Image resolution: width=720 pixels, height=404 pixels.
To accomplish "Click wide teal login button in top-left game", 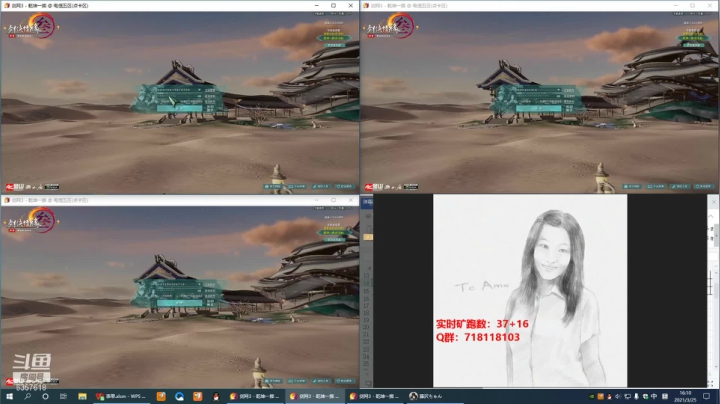I will click(x=180, y=108).
